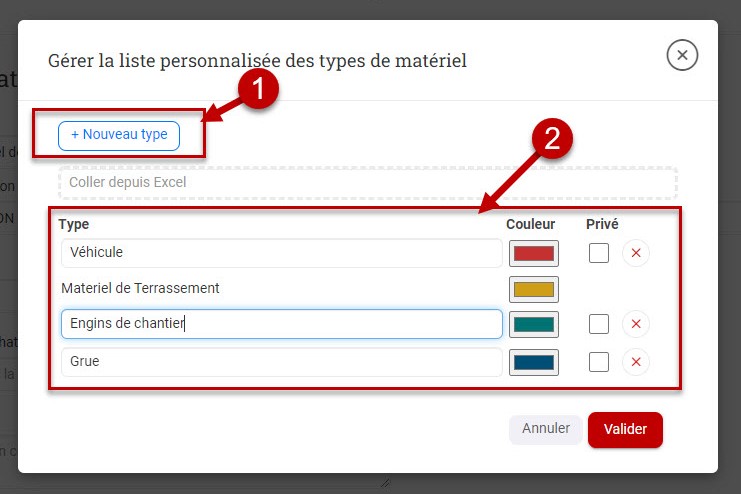Screen dimensions: 741x494
Task: Enable private checkbox for Grue
Action: click(599, 362)
